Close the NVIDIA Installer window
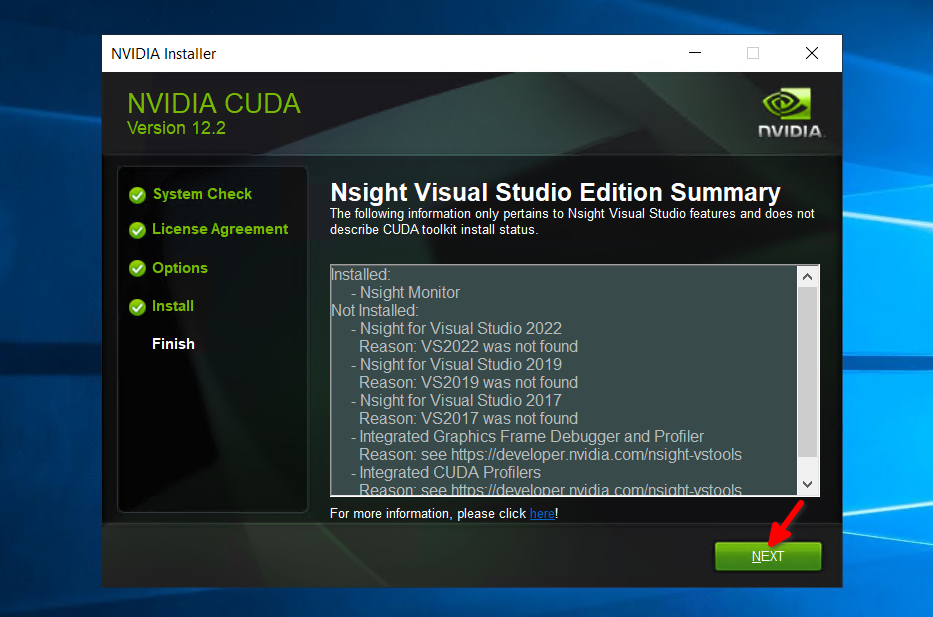Image resolution: width=933 pixels, height=617 pixels. (812, 54)
